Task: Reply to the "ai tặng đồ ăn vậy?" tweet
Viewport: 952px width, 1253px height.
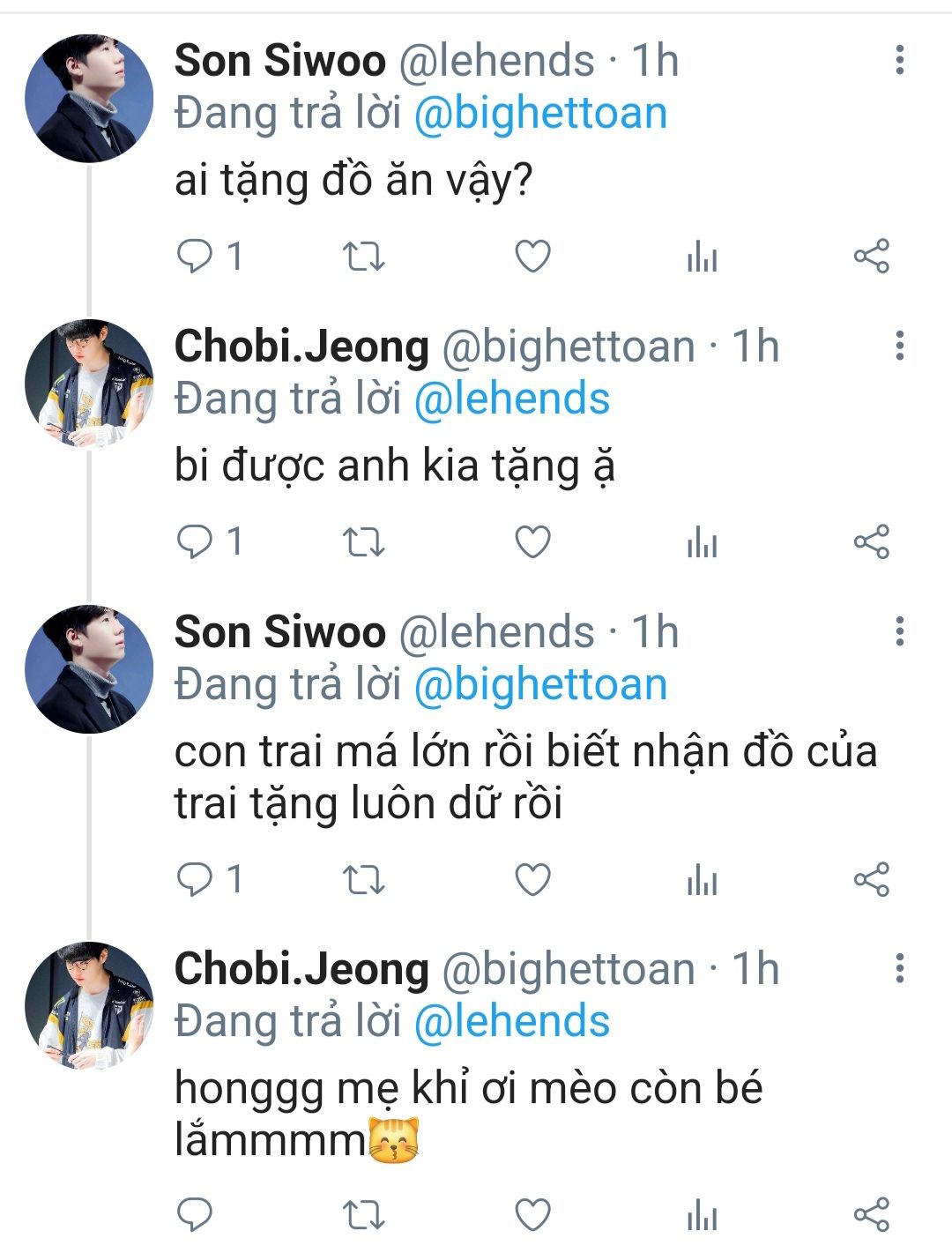Action: [195, 257]
